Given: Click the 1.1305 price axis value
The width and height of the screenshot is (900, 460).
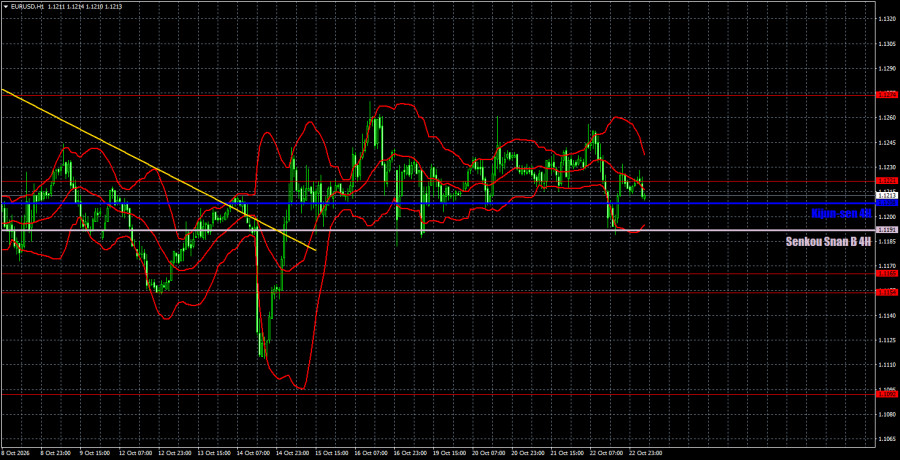Looking at the screenshot, I should (x=885, y=44).
